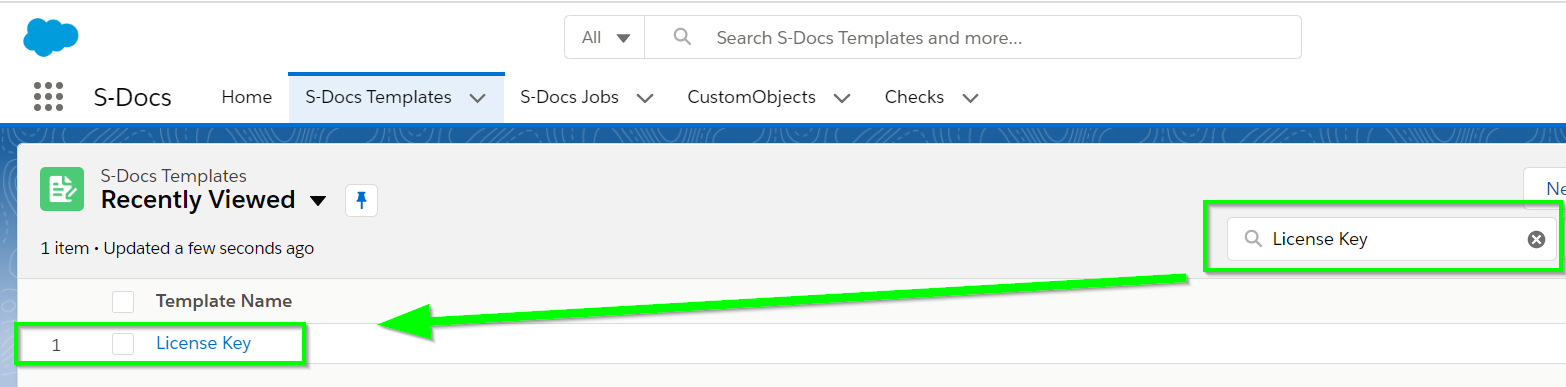The image size is (1566, 387).
Task: Open the All search scope dropdown
Action: (605, 37)
